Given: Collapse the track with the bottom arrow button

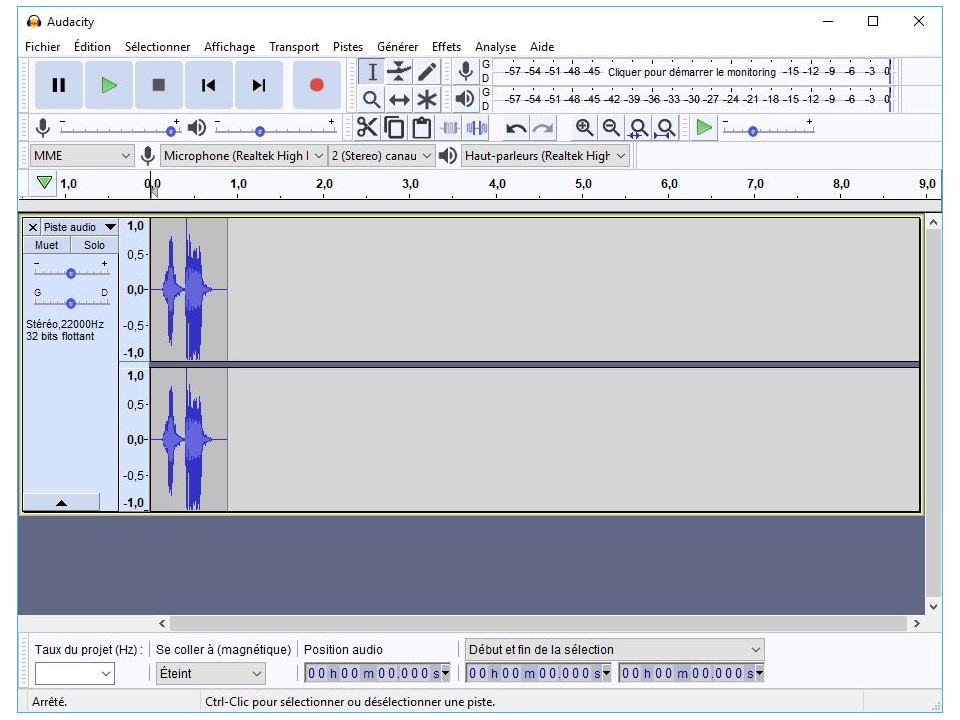Looking at the screenshot, I should [61, 503].
